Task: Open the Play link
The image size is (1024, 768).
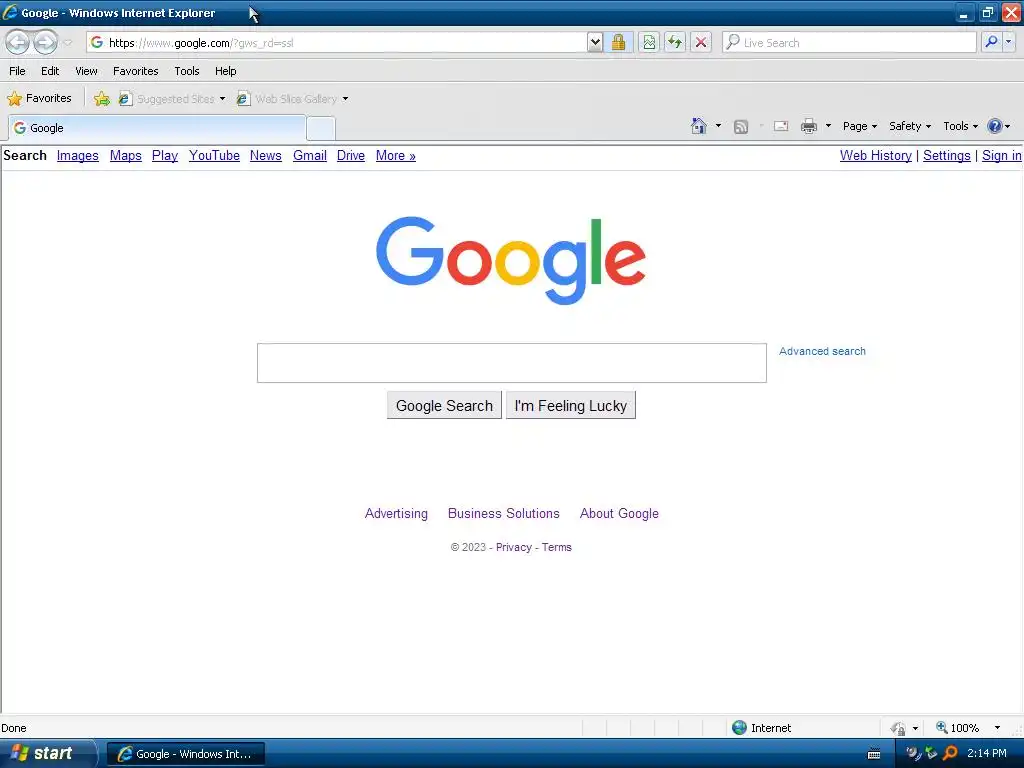Action: click(165, 155)
